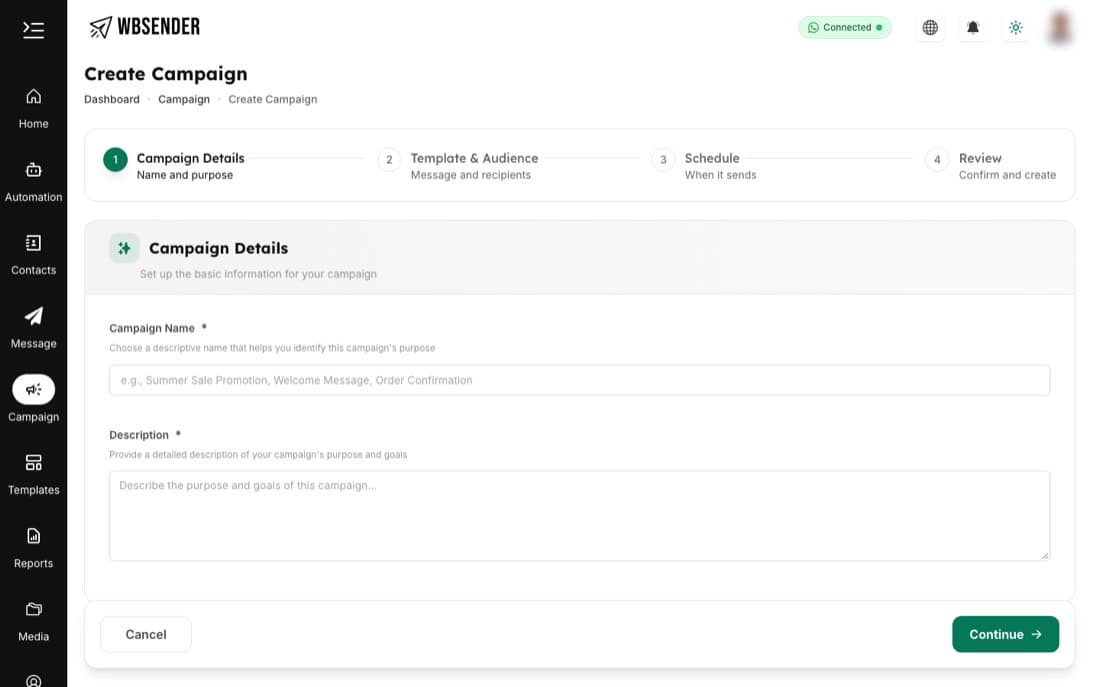The image size is (1100, 687).
Task: Select step 2 Template & Audience
Action: [x=458, y=166]
